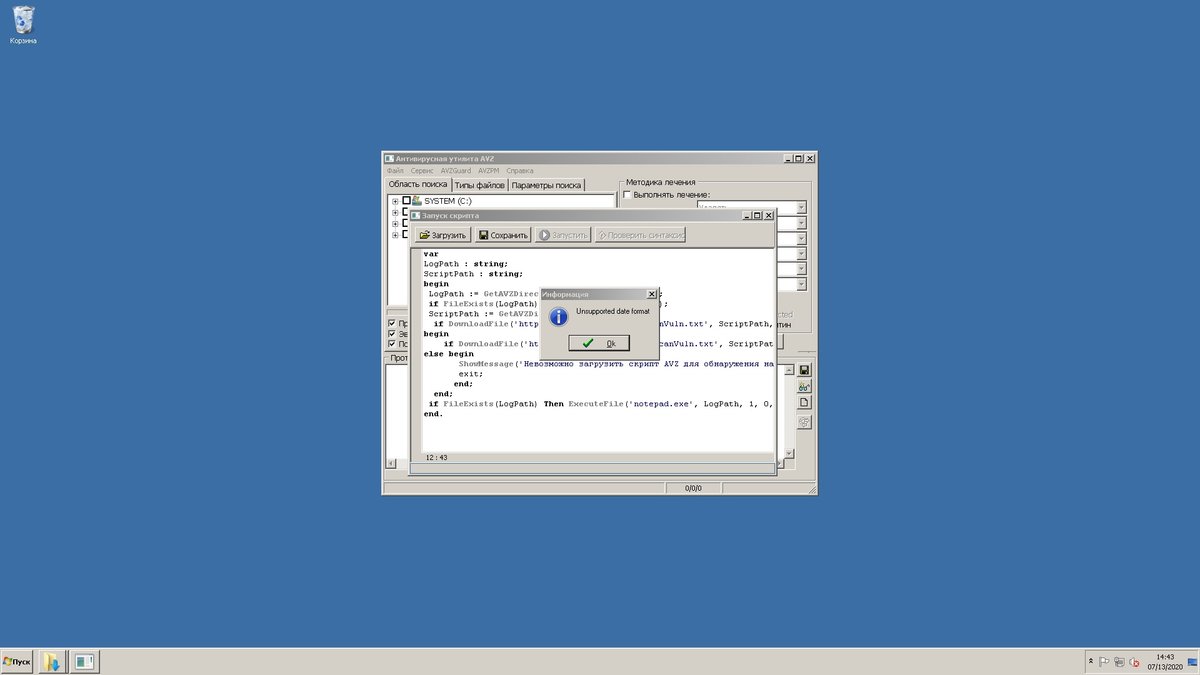
Task: Click the protocol horizontal scroll left arrow
Action: [392, 464]
